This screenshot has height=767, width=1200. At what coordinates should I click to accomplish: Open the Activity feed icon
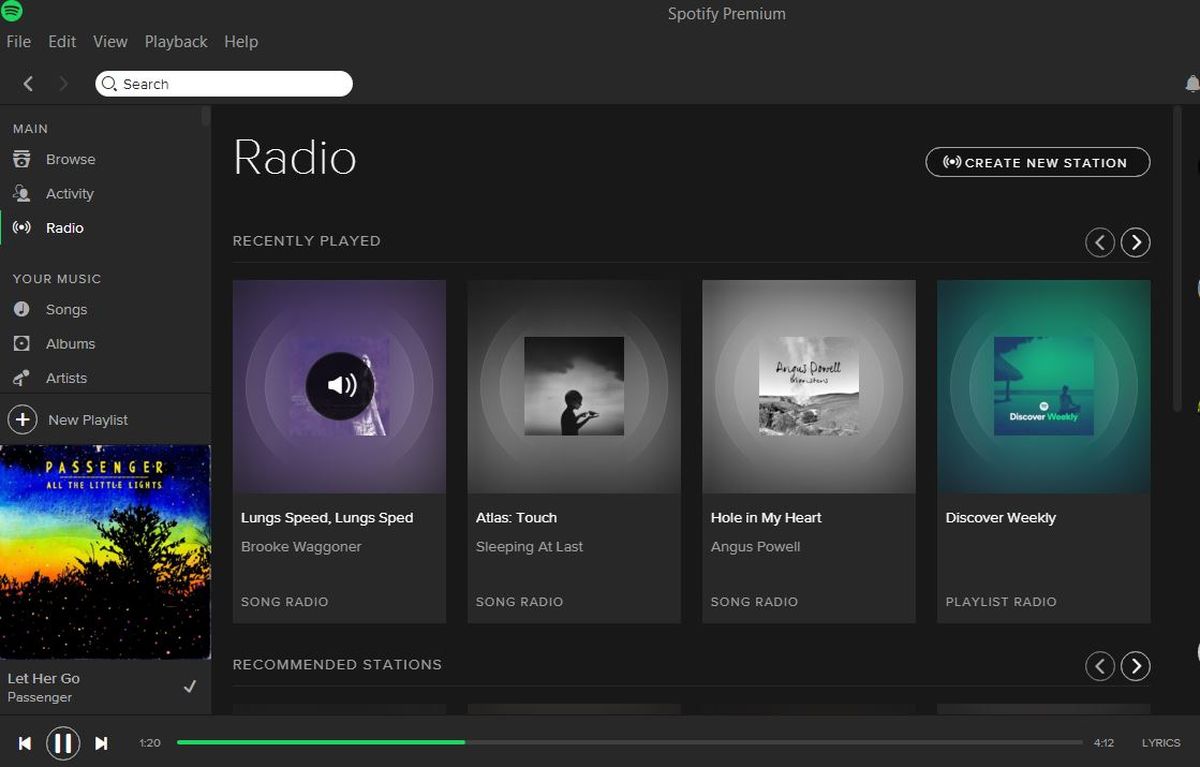pos(21,194)
